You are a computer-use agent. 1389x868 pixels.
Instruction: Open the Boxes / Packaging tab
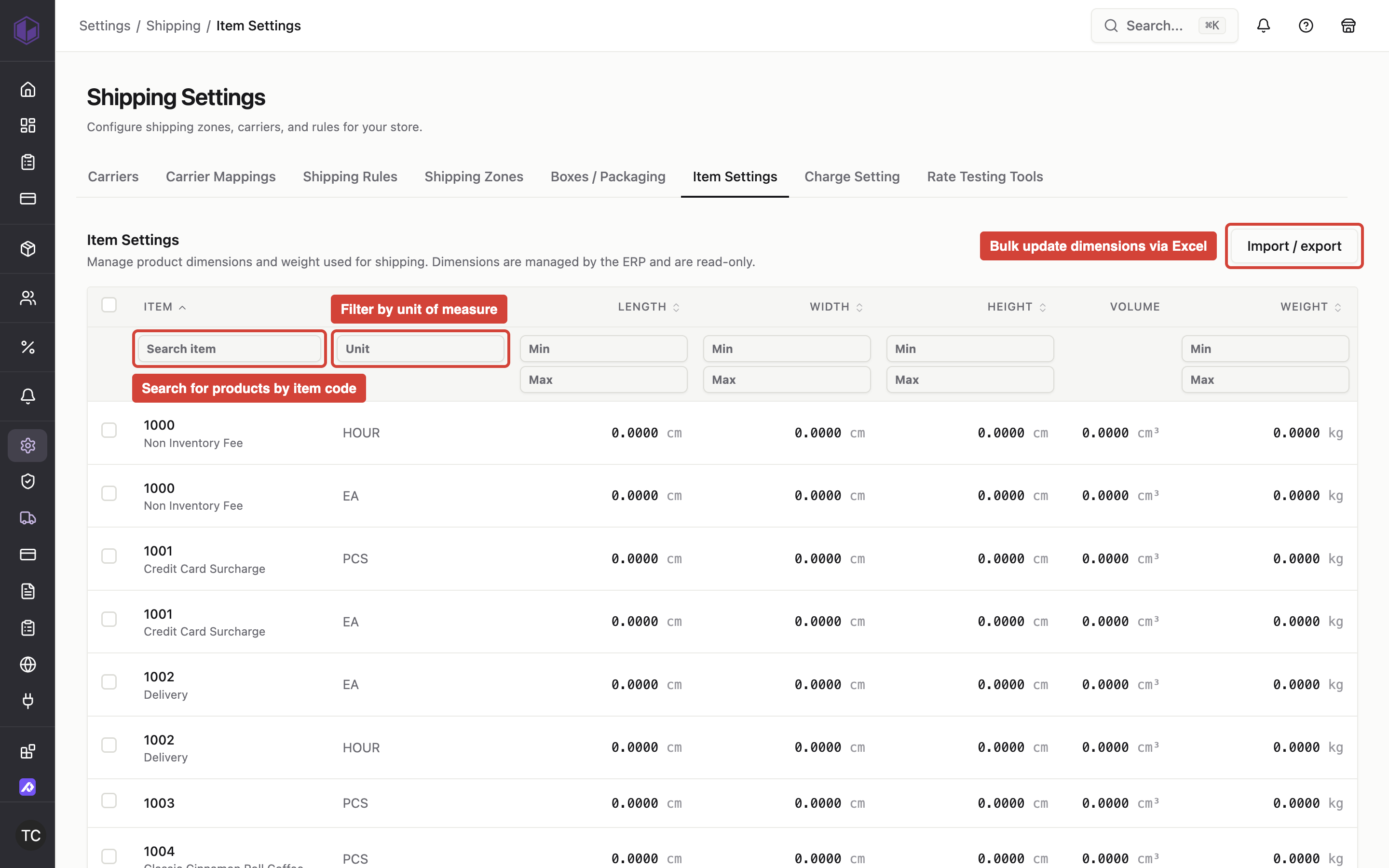[608, 177]
